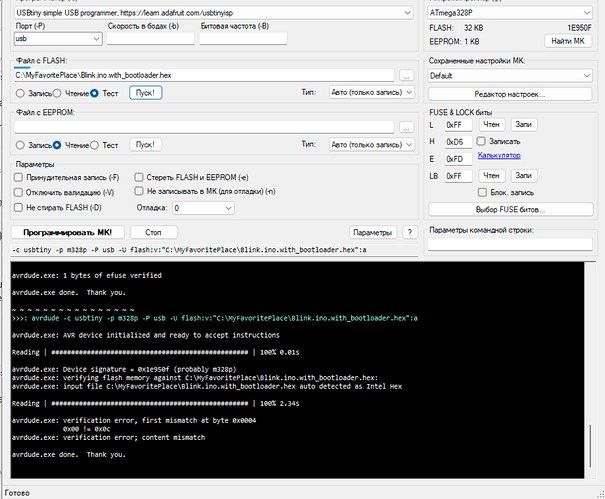Screen dimensions: 605x499
Task: Click the bit clock (-B) input field
Action: (x=243, y=39)
